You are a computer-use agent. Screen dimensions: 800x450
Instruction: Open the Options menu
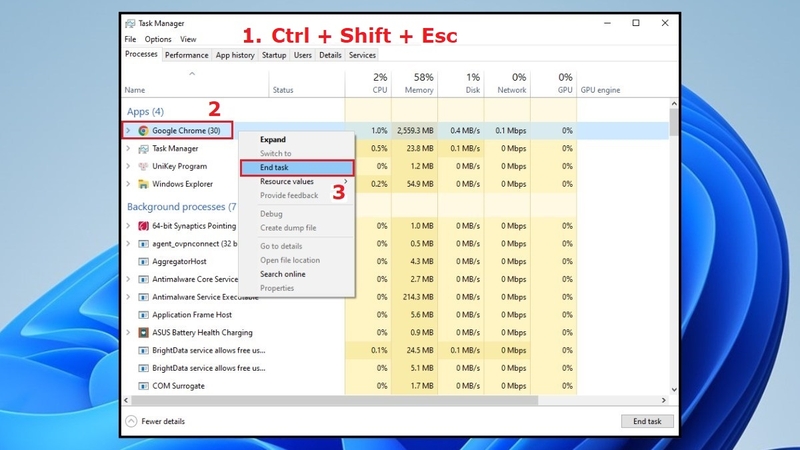click(158, 39)
